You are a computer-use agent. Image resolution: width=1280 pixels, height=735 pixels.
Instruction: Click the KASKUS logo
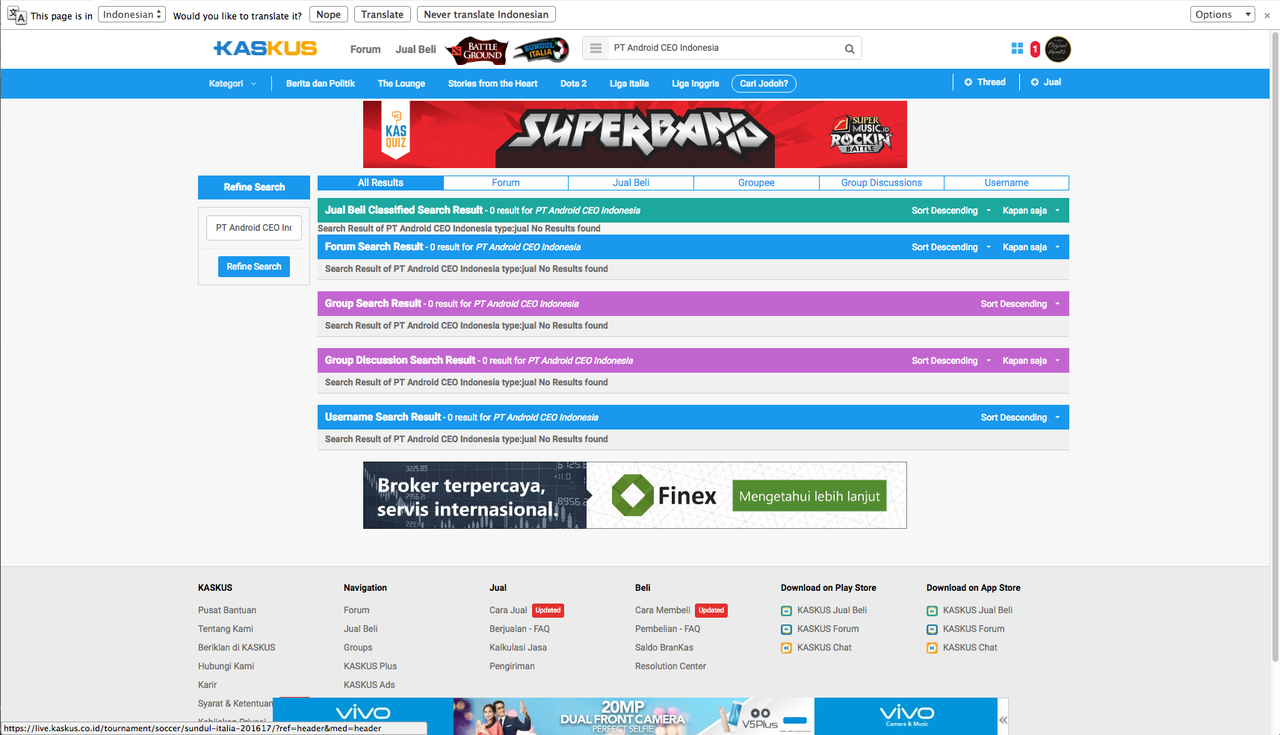pyautogui.click(x=265, y=48)
